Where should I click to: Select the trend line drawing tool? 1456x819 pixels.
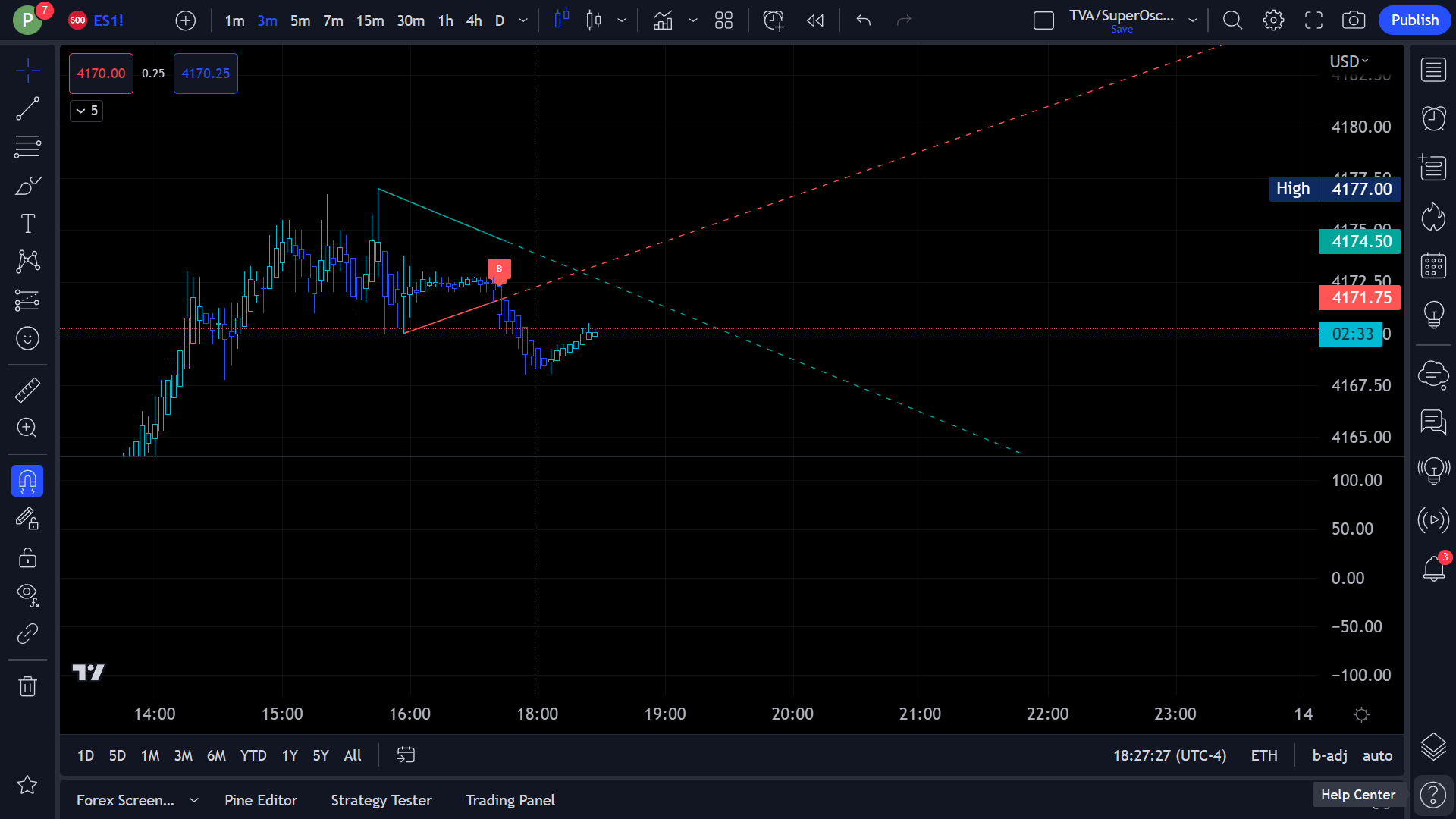[27, 109]
